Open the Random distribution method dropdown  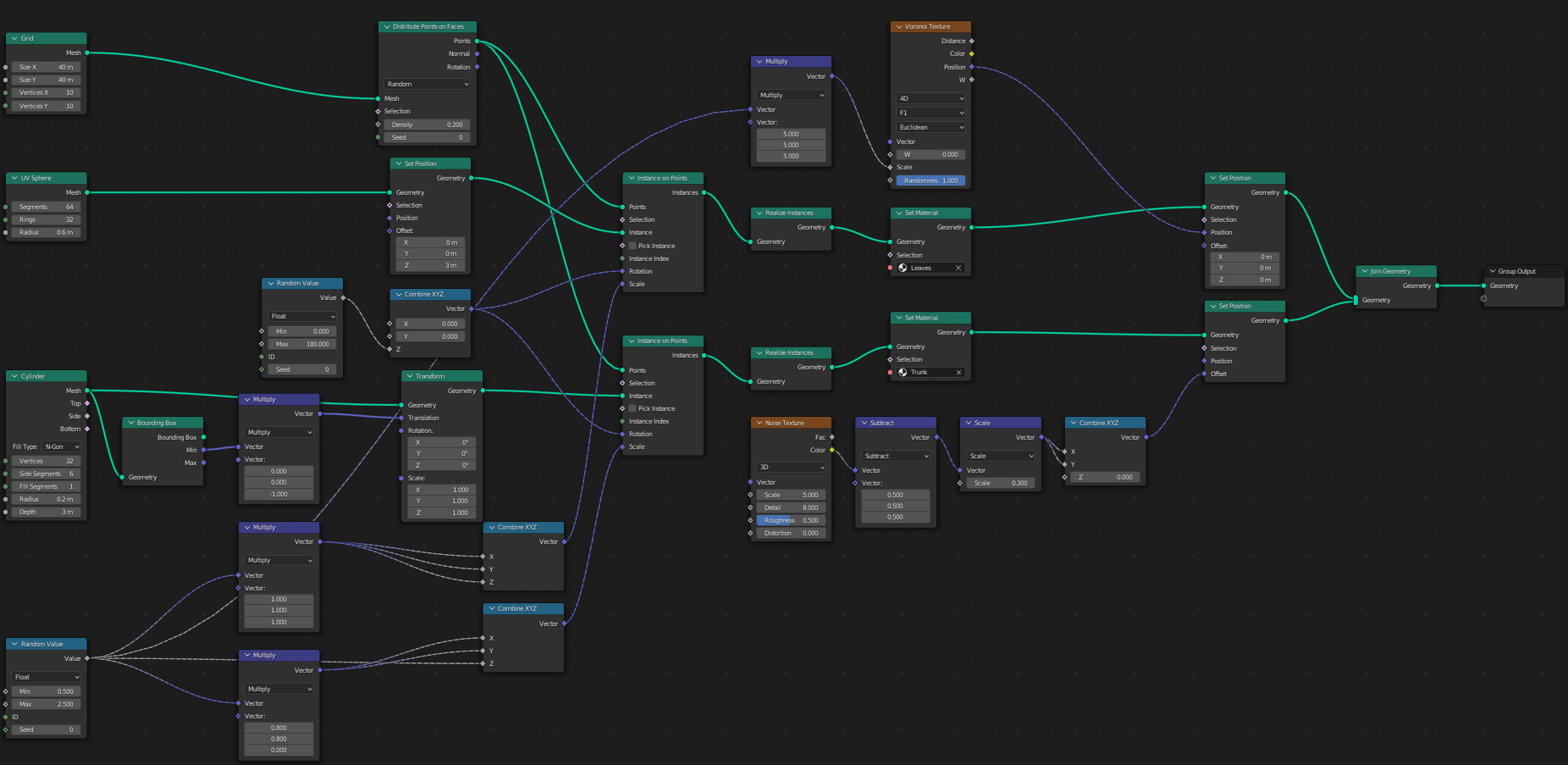428,84
